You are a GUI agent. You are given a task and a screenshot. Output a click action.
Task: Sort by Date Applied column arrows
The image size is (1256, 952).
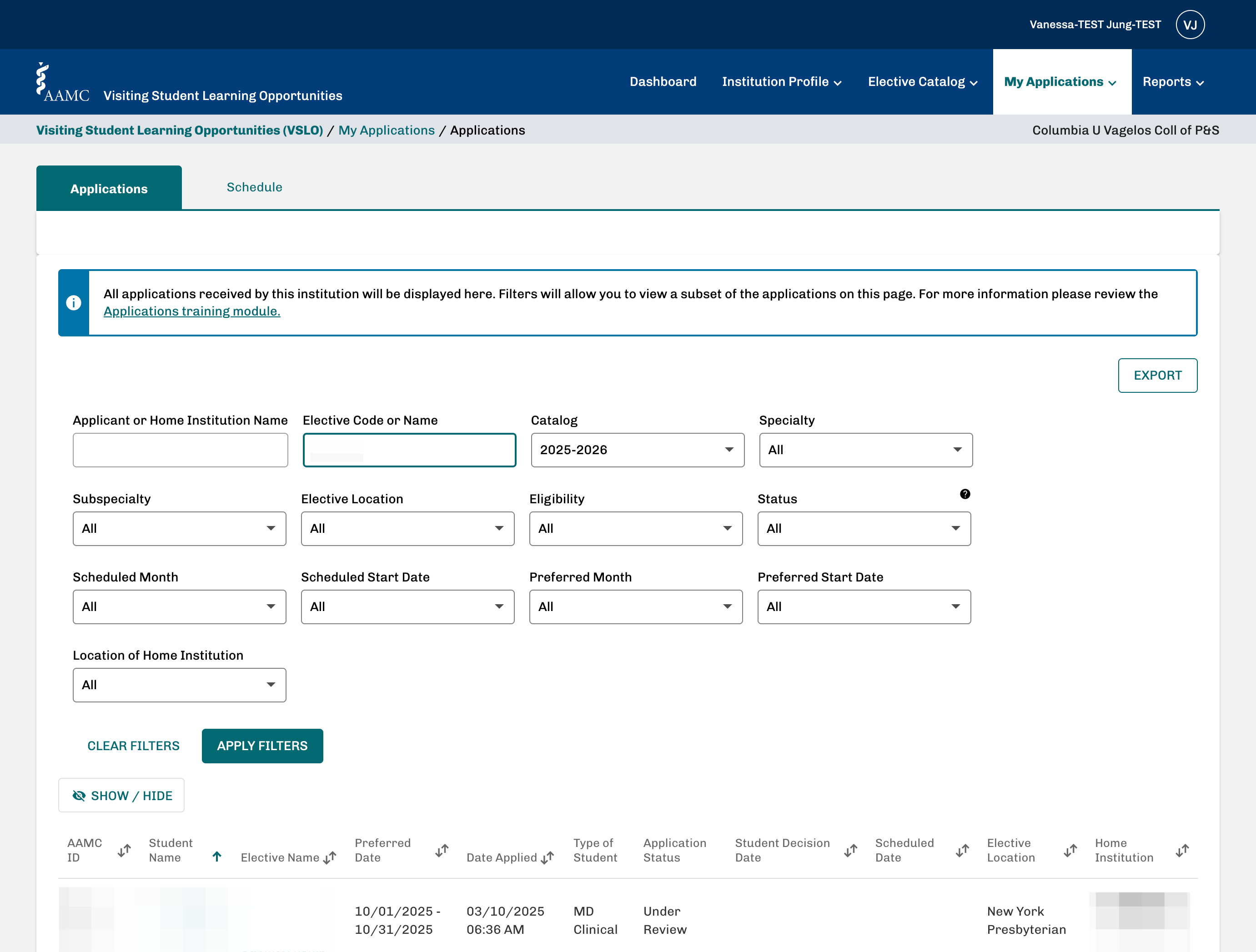[548, 857]
